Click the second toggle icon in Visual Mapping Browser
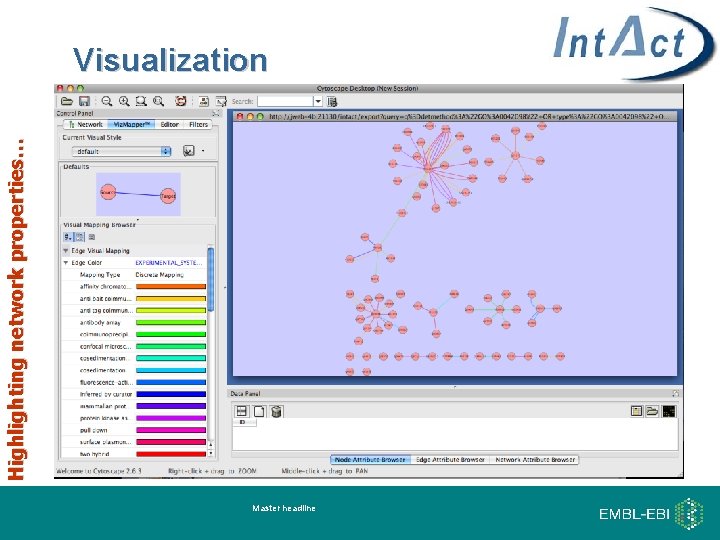Screen dimensions: 720x540 tap(80, 237)
